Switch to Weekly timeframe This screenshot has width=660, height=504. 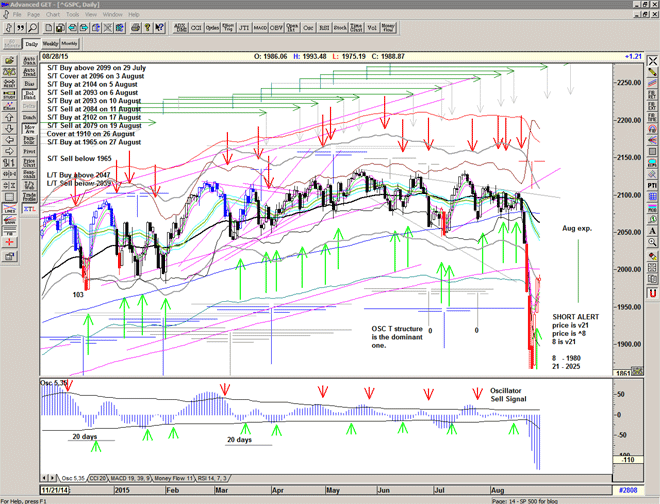tap(50, 45)
